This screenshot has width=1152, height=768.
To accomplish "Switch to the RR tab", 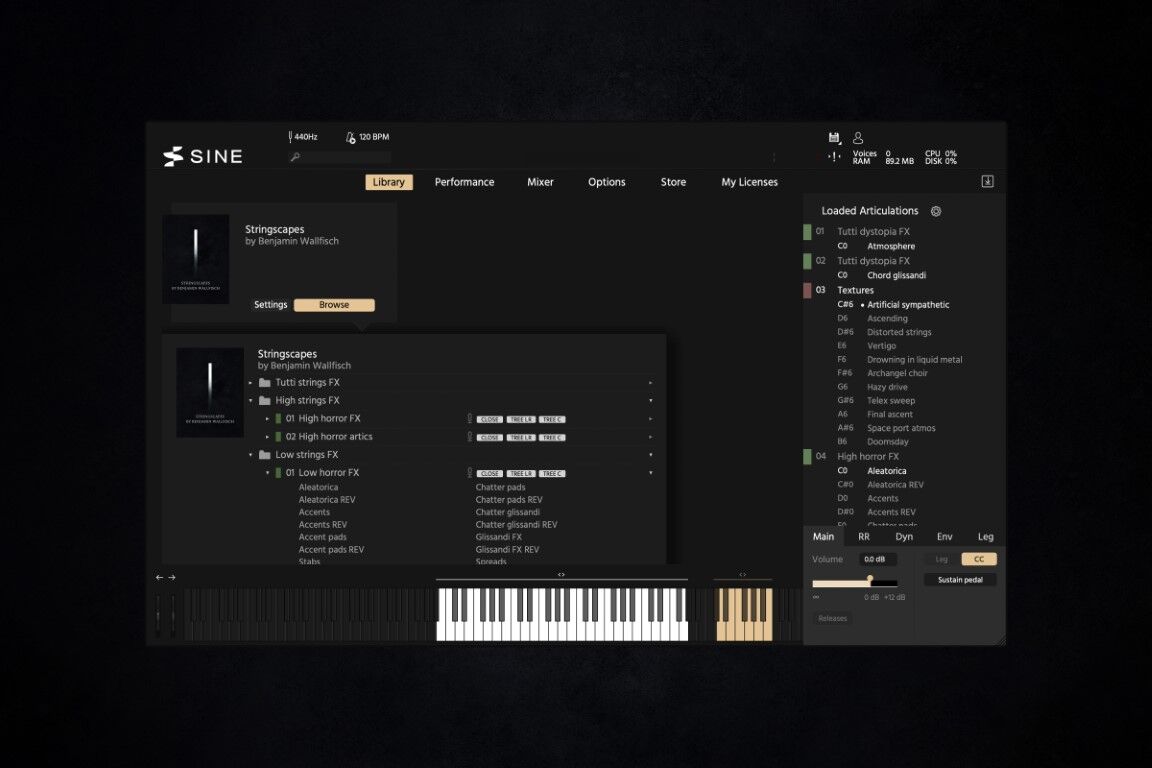I will click(x=864, y=536).
